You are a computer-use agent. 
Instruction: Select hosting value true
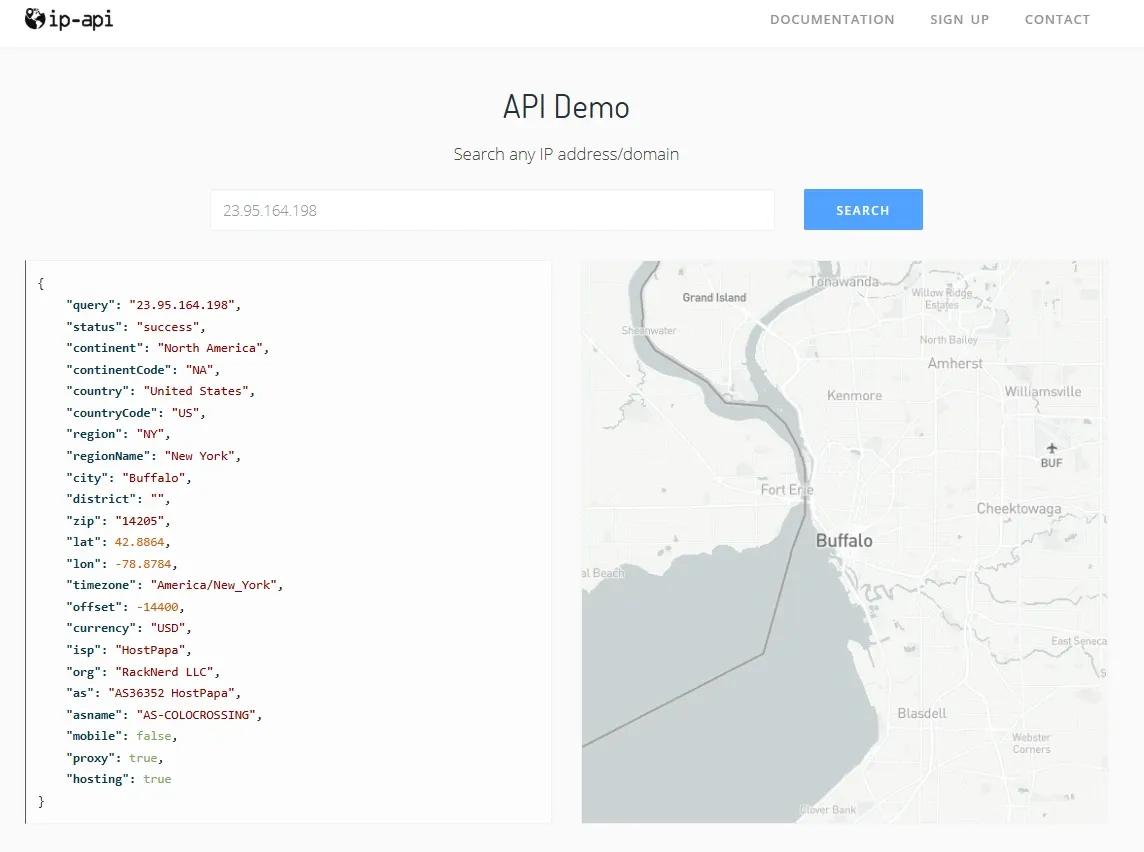click(x=157, y=779)
